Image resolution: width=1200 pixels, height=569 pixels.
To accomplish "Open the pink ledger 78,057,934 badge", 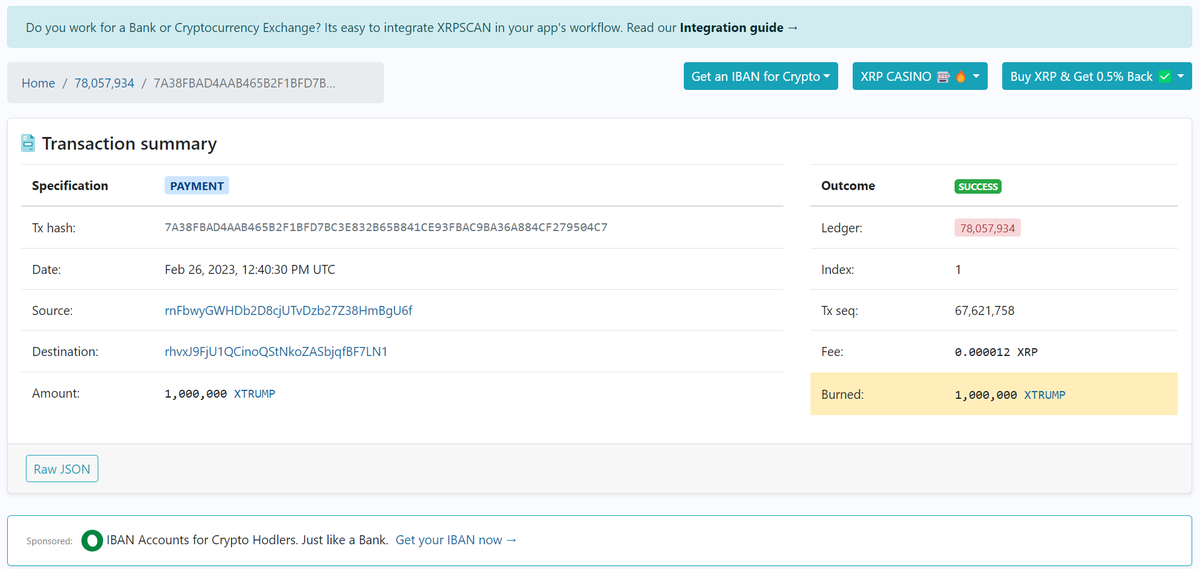I will (987, 228).
